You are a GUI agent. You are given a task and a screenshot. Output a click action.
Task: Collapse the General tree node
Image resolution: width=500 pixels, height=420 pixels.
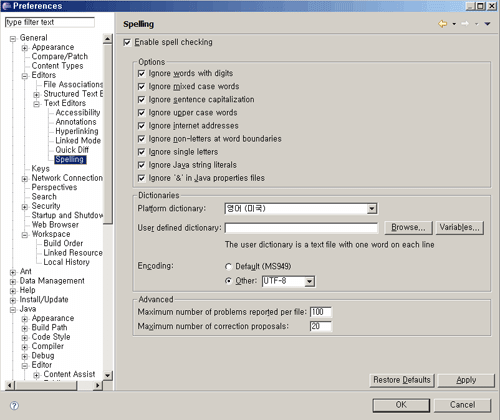[13, 39]
